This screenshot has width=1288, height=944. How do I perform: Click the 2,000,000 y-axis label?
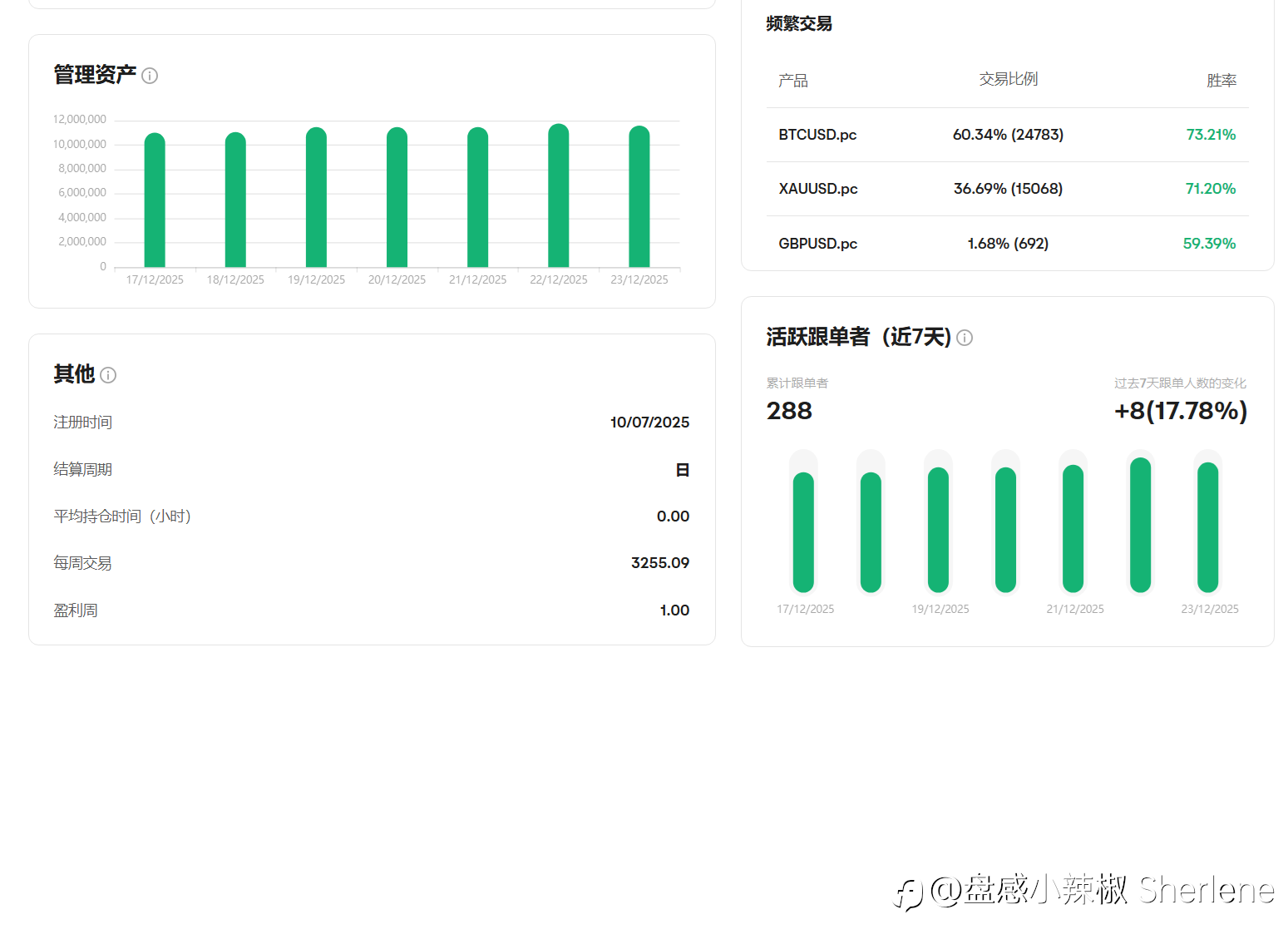[82, 242]
